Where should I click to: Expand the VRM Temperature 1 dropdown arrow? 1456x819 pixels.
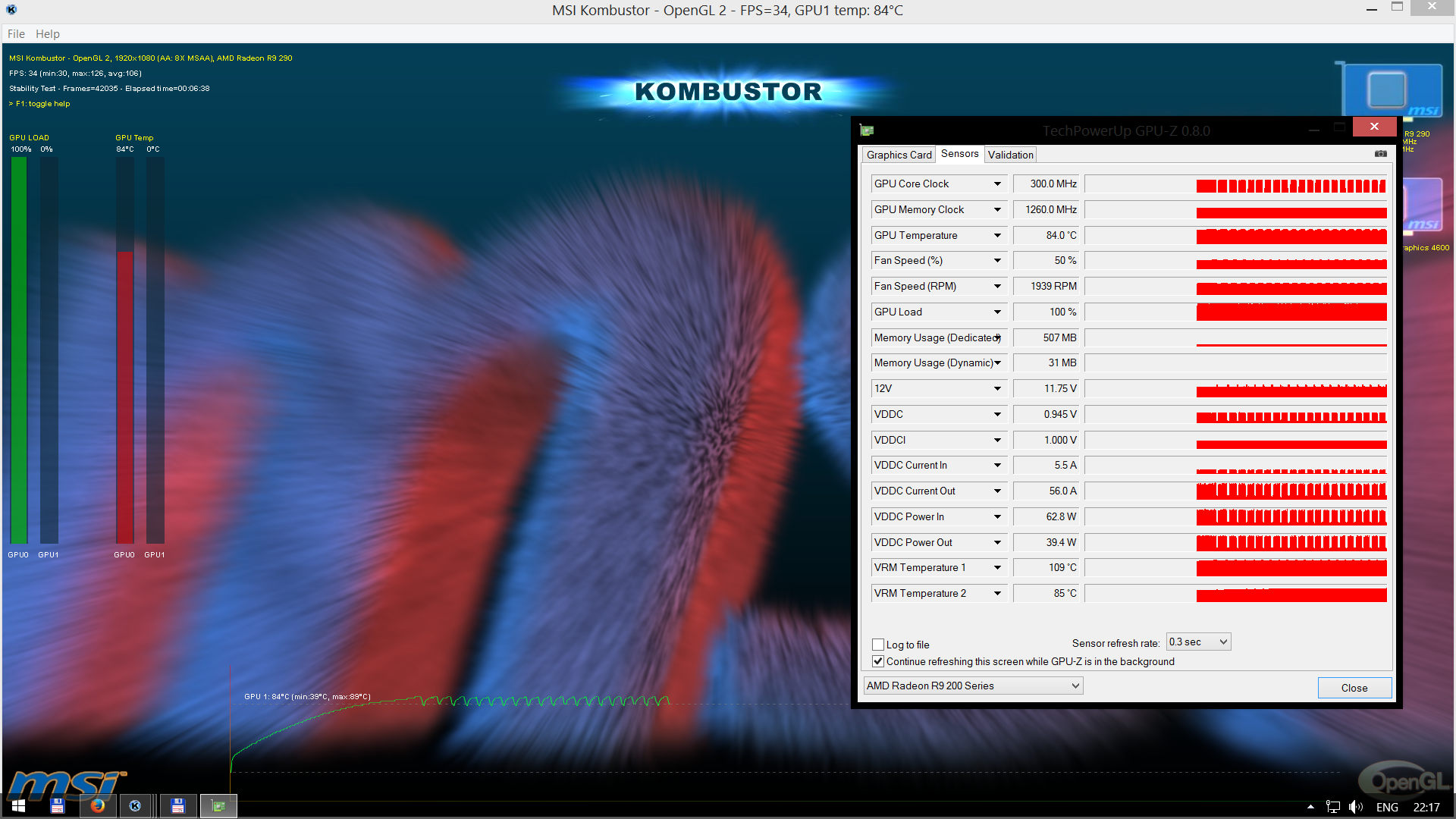coord(997,568)
